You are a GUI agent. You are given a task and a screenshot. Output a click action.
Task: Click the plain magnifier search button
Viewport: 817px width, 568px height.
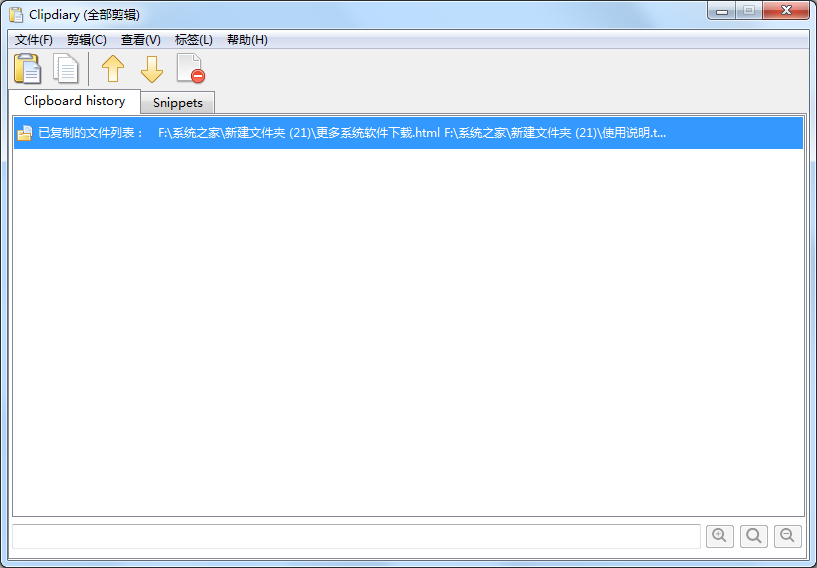click(x=753, y=536)
